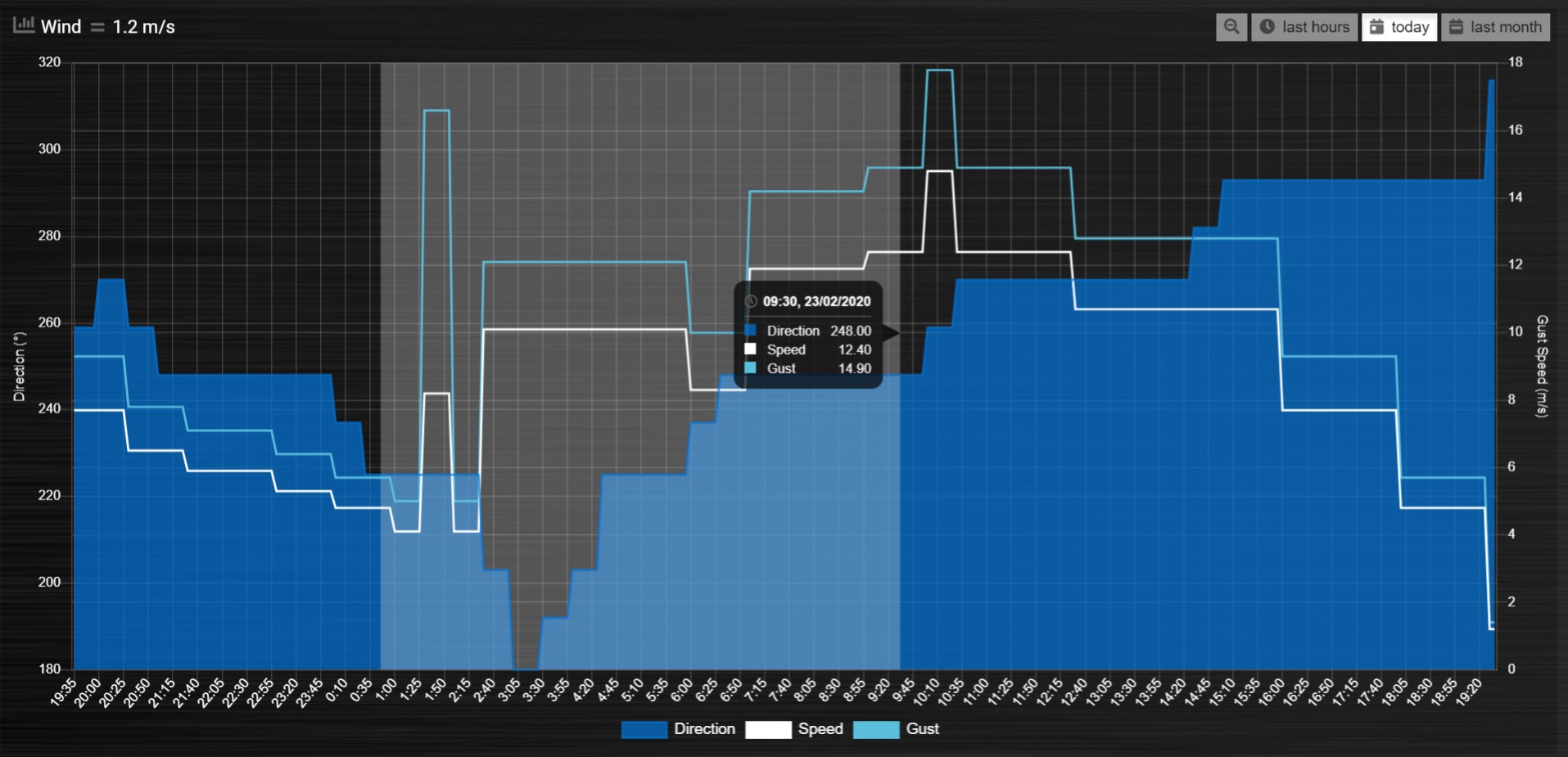Click the clock icon on last hours
This screenshot has width=1568, height=757.
coord(1267,26)
